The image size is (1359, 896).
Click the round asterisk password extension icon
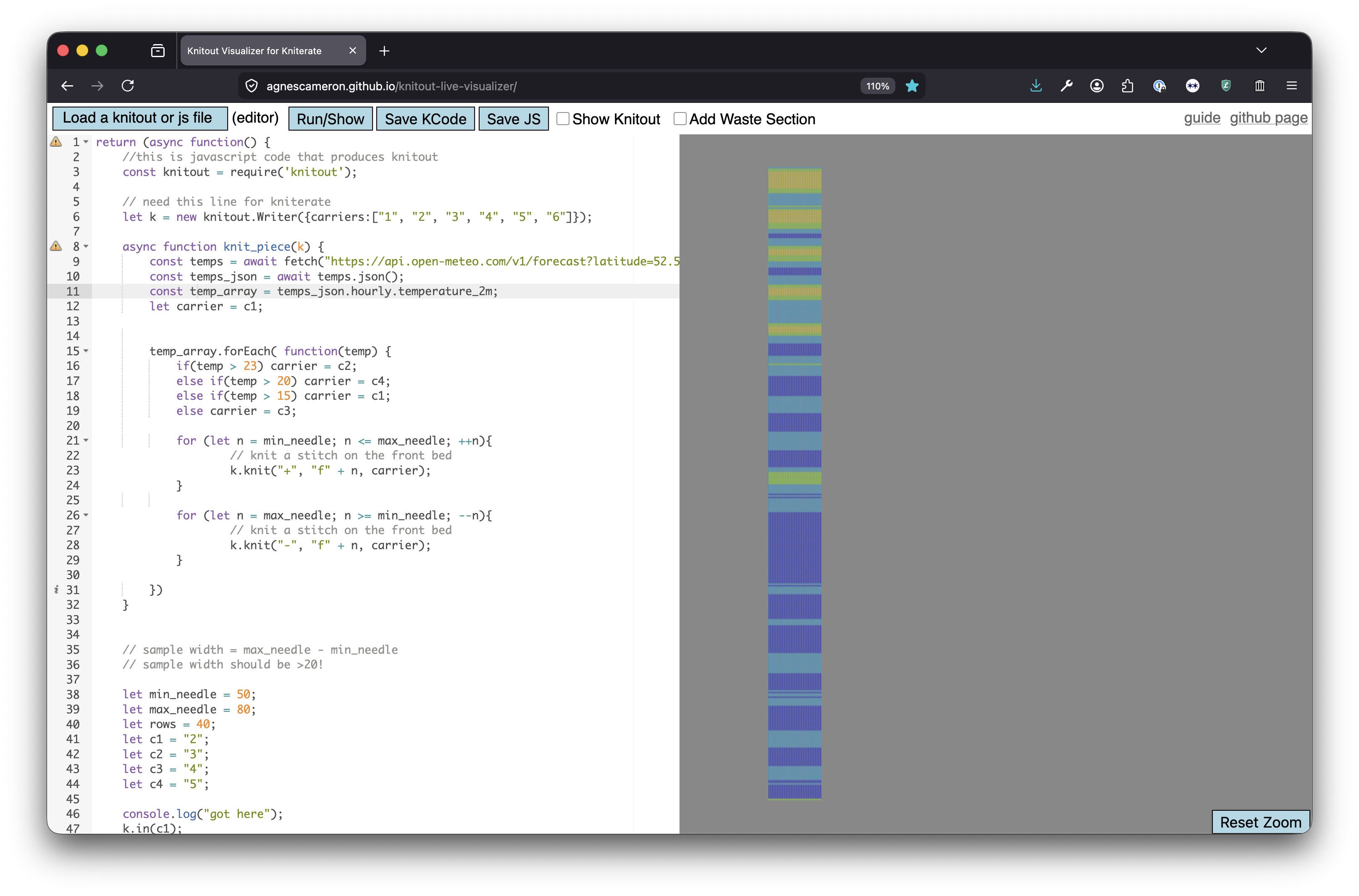(1192, 86)
